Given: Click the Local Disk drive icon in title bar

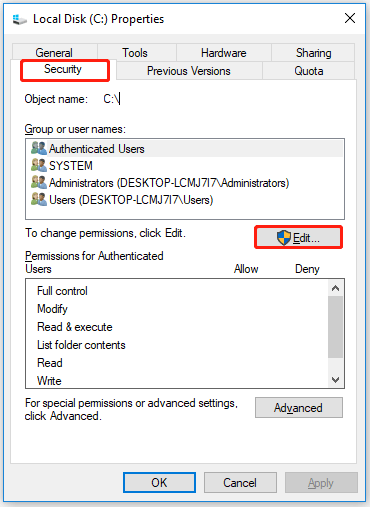Looking at the screenshot, I should 20,19.
